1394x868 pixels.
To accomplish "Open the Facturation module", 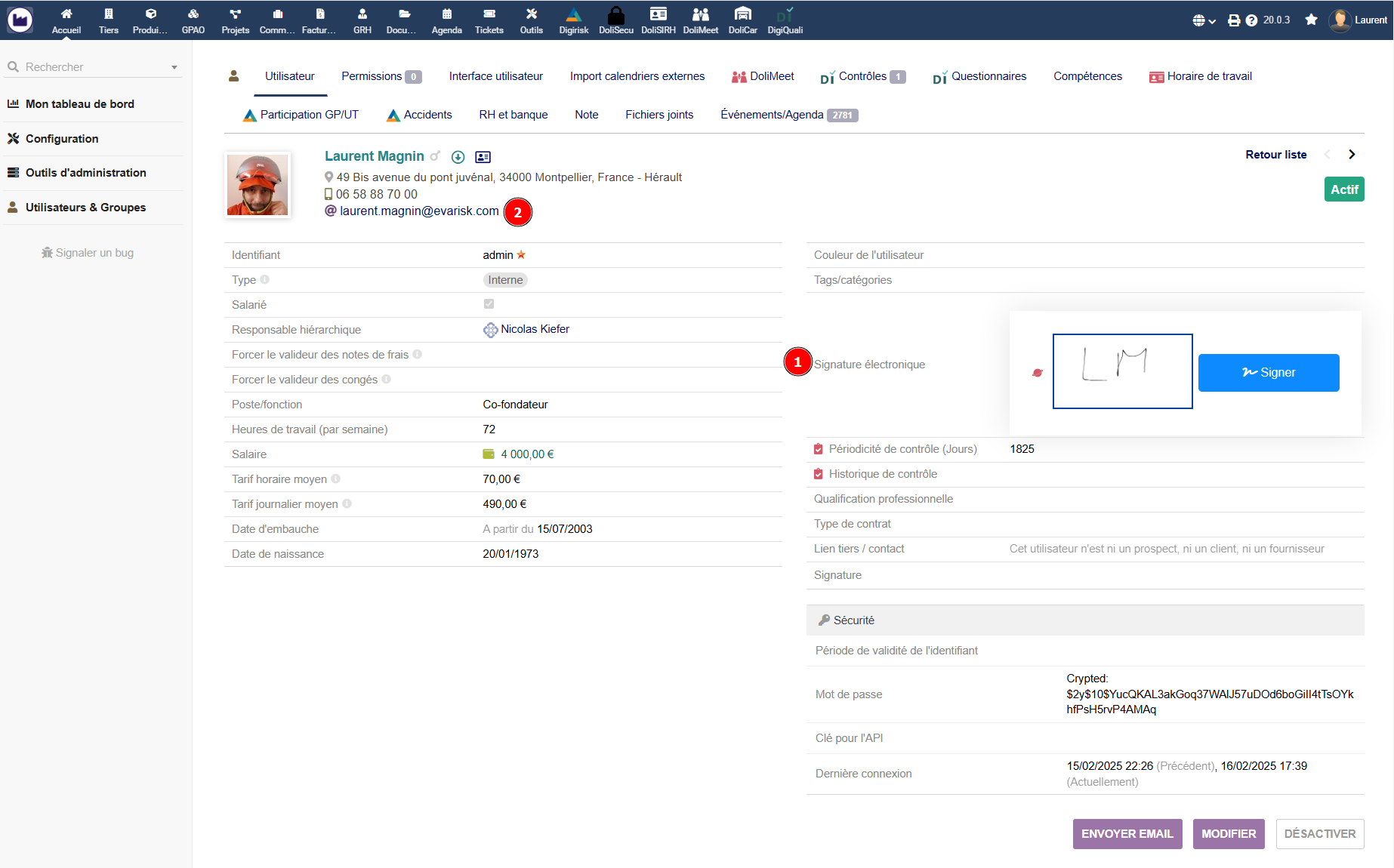I will click(x=320, y=20).
